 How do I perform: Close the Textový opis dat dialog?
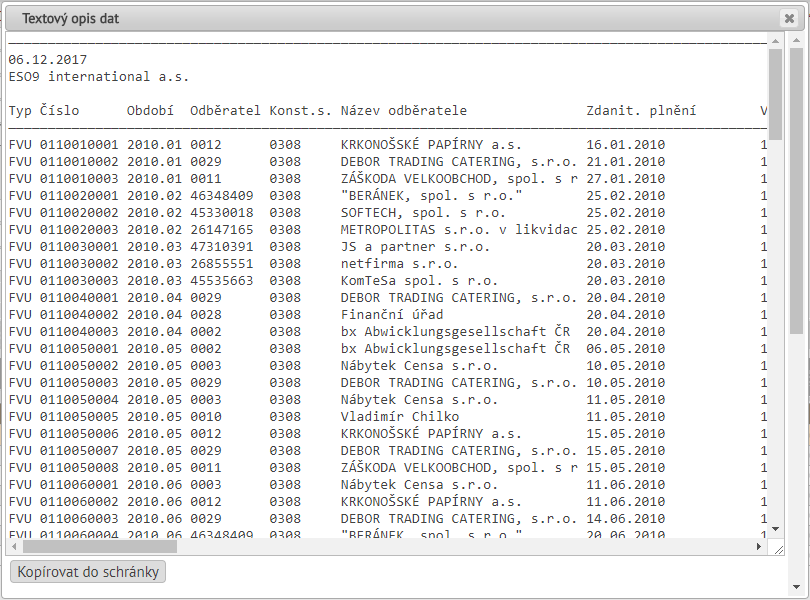[x=789, y=19]
